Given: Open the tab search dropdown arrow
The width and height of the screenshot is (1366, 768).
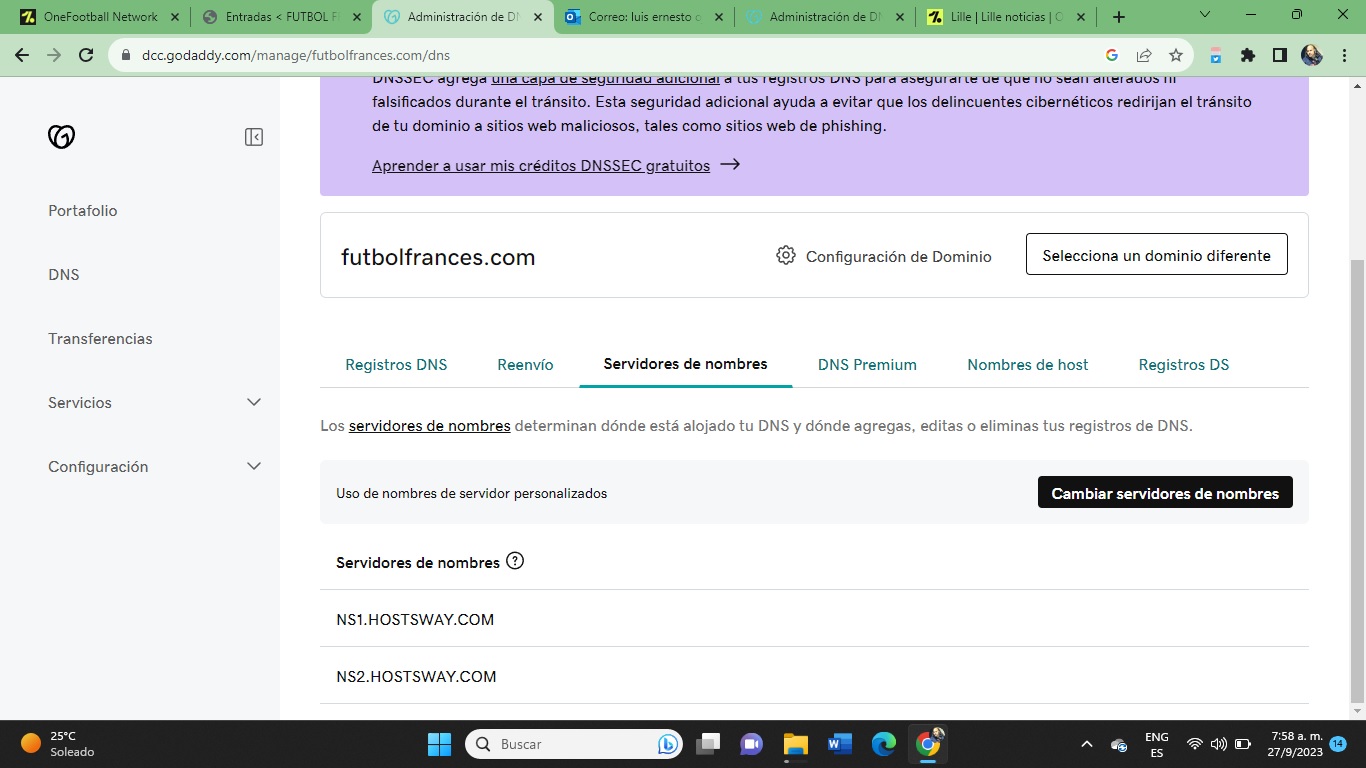Looking at the screenshot, I should (x=1205, y=16).
